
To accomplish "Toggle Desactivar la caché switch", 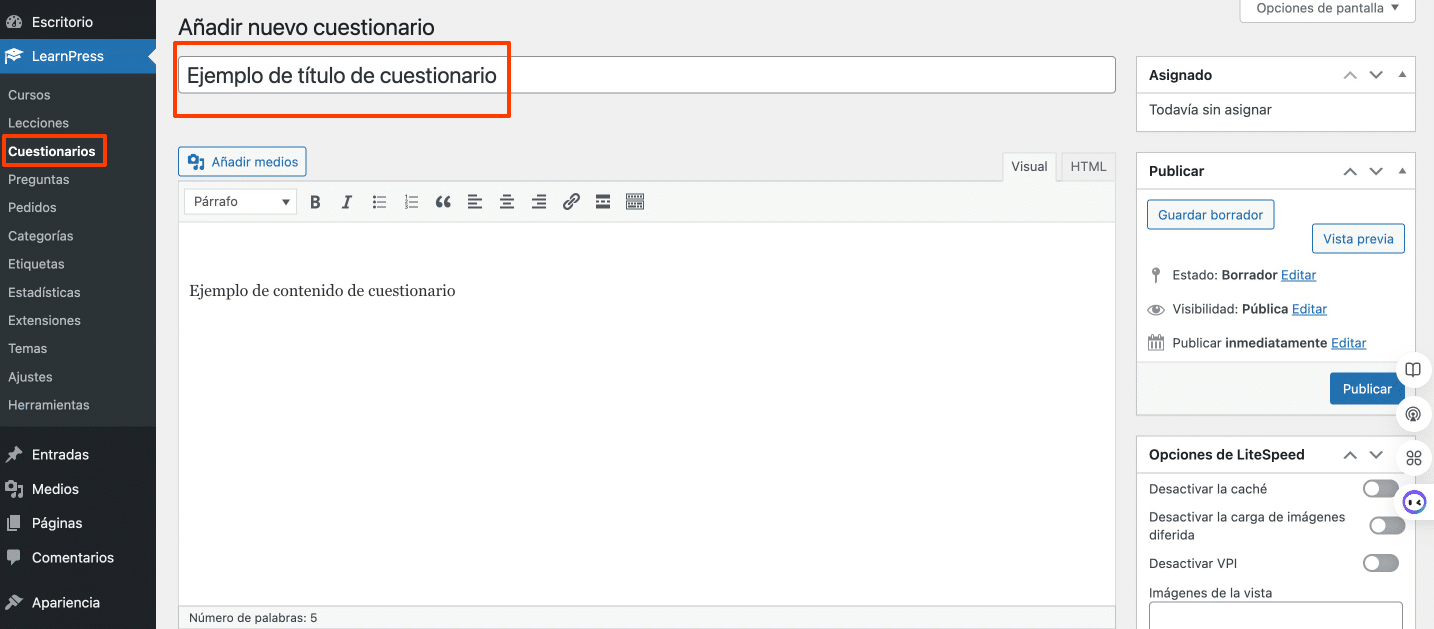I will coord(1380,489).
